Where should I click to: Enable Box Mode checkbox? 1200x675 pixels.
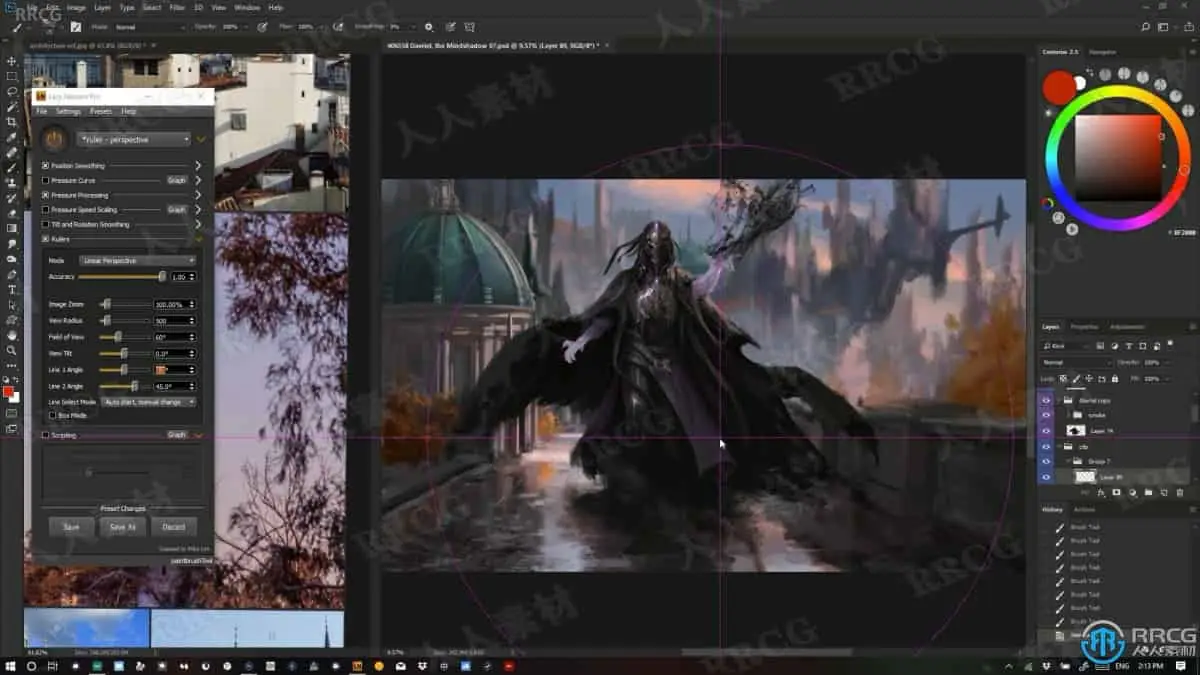[x=53, y=415]
